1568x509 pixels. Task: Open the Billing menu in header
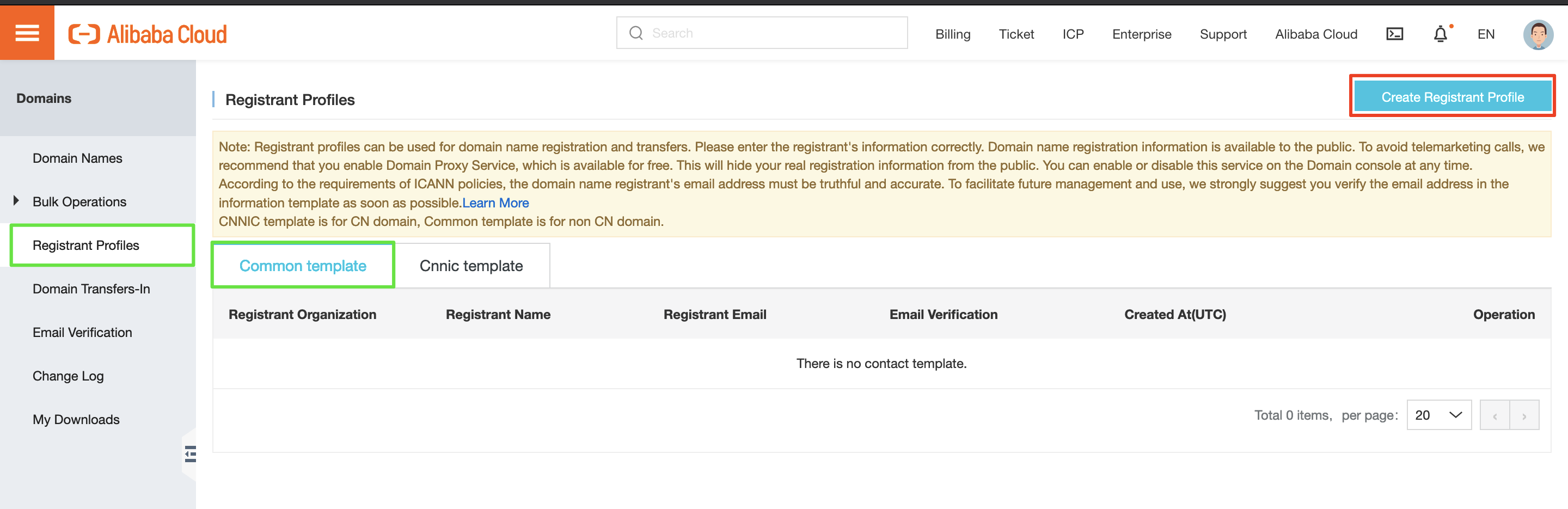click(x=953, y=34)
